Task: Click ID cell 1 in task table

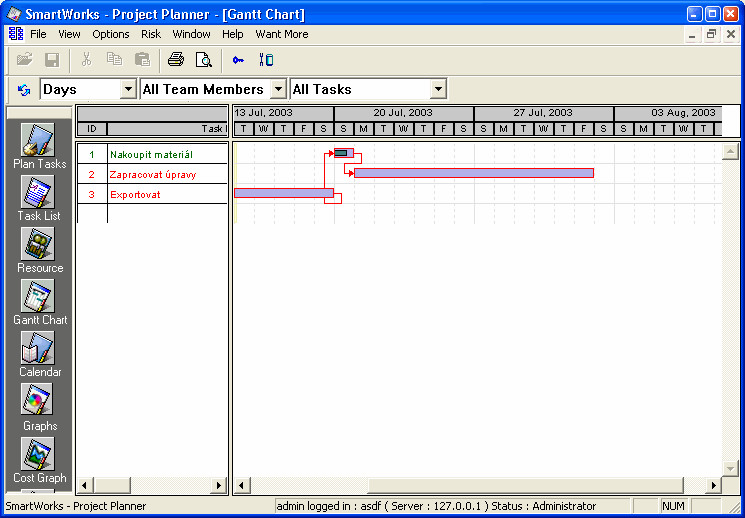Action: 92,154
